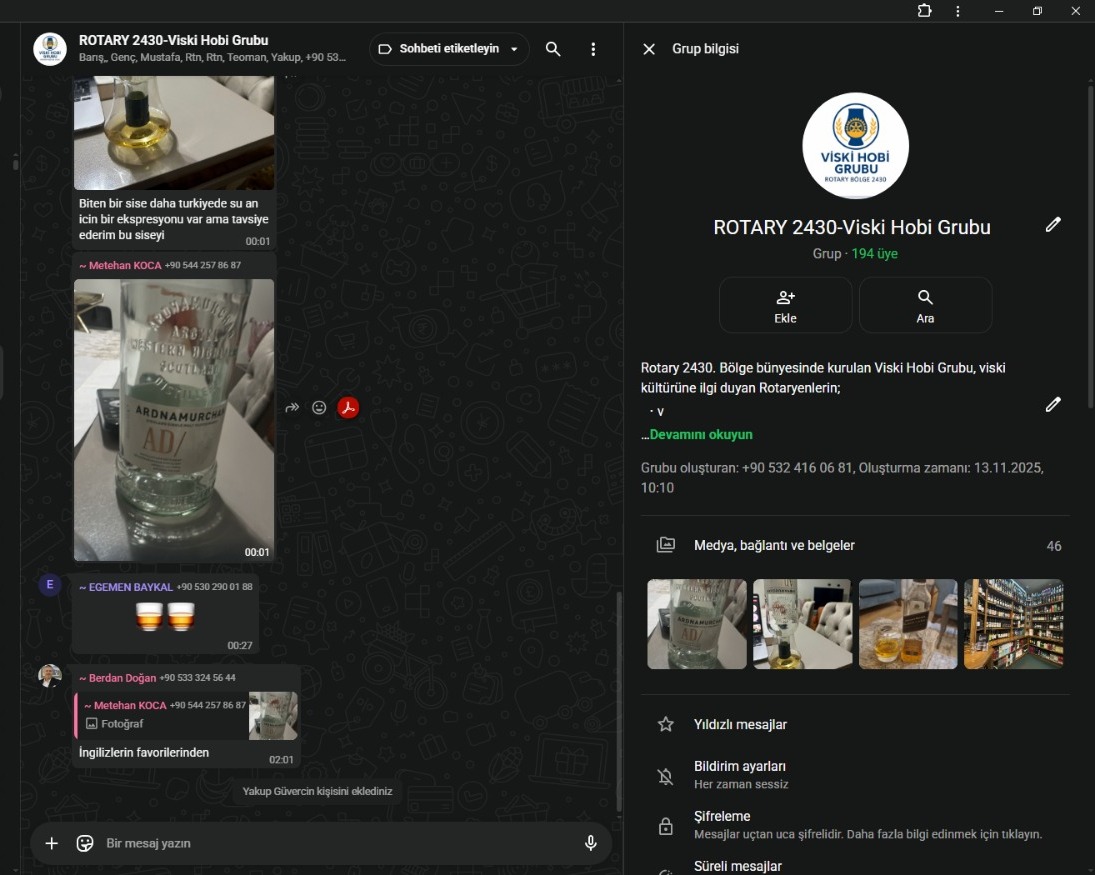Click the plus attachment icon

coord(52,843)
